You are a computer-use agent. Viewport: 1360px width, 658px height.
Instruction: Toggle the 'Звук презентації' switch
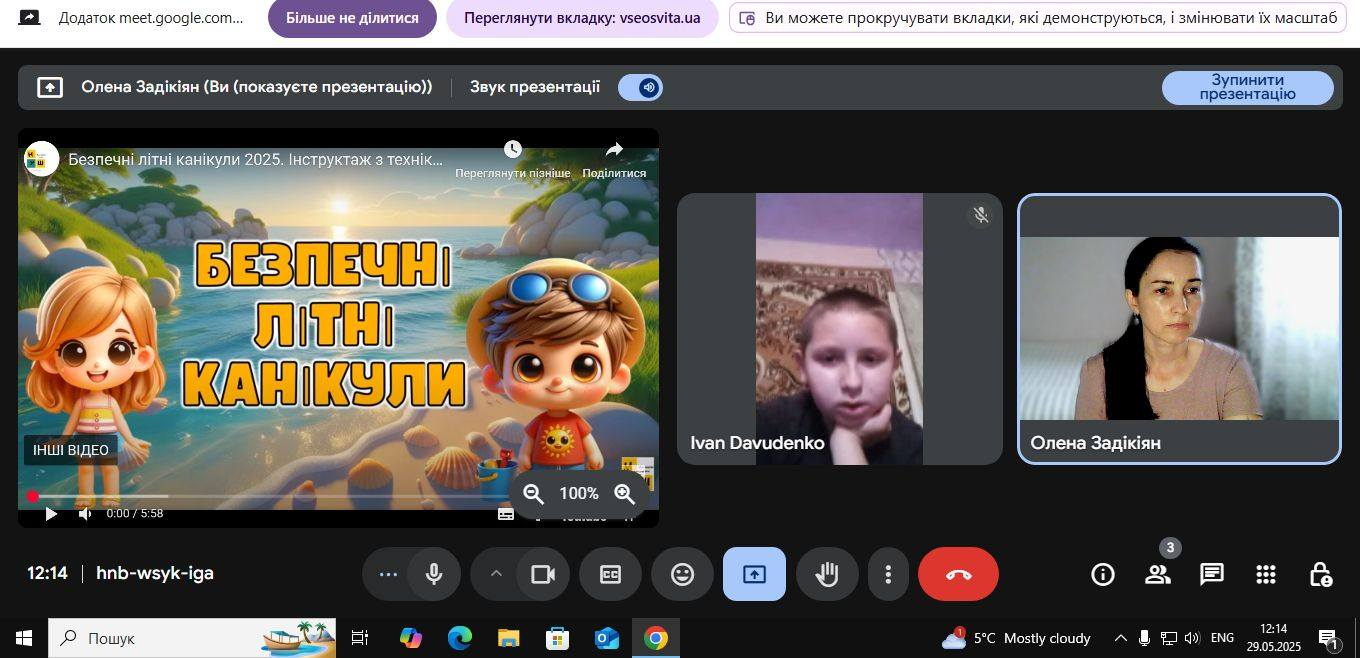[x=640, y=88]
